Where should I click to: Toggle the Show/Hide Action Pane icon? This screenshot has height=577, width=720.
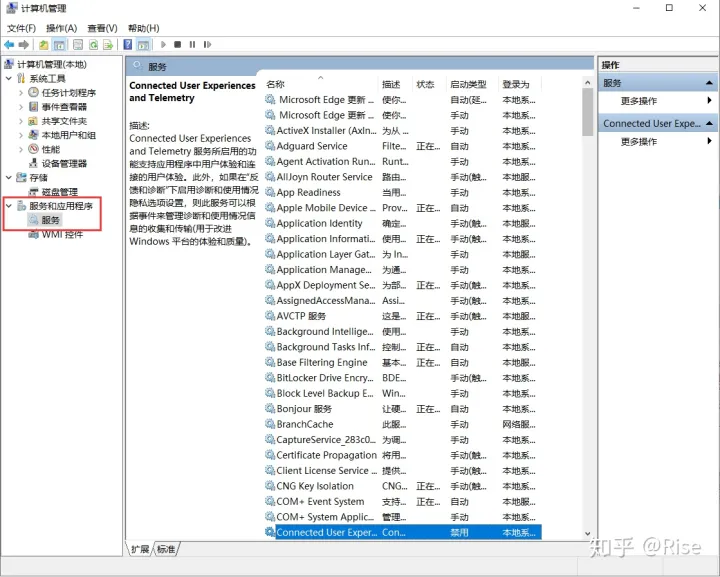pos(143,45)
